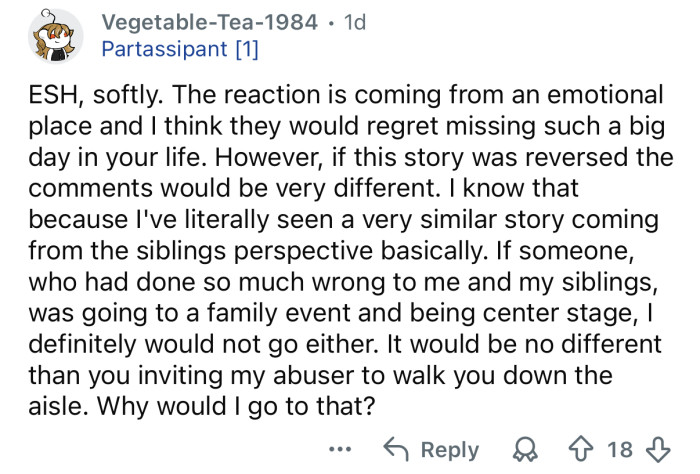Screen dimensions: 700x474
Task: Click the 1d comment timestamp
Action: pyautogui.click(x=354, y=23)
